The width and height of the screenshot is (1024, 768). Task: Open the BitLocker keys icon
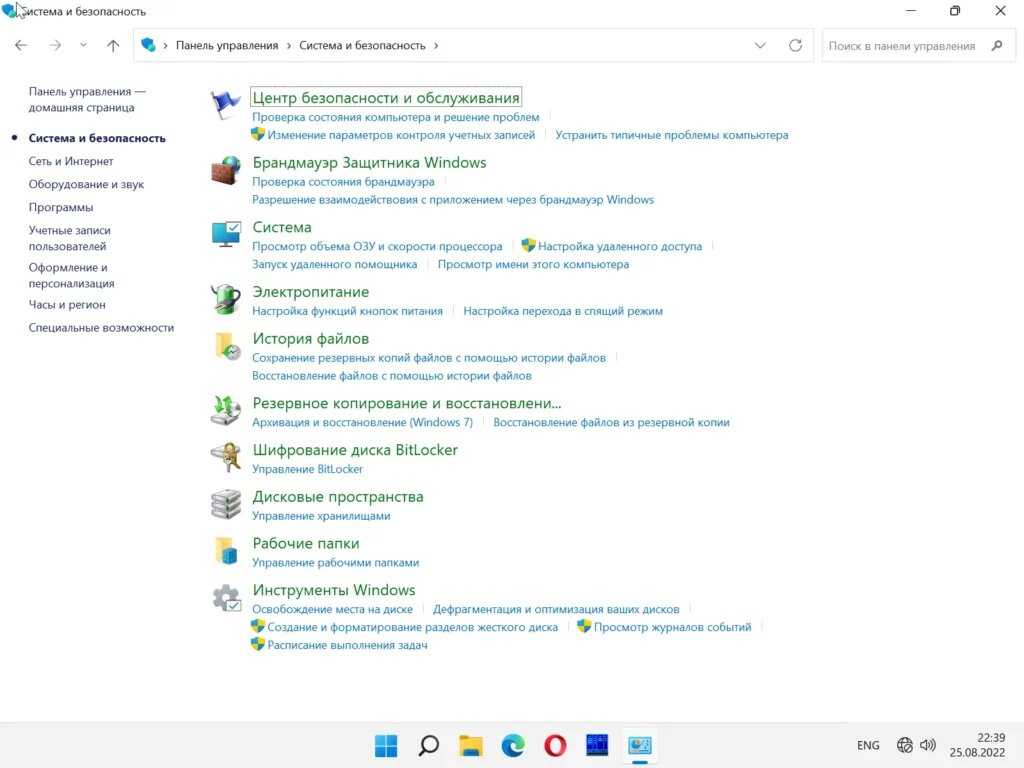point(226,457)
